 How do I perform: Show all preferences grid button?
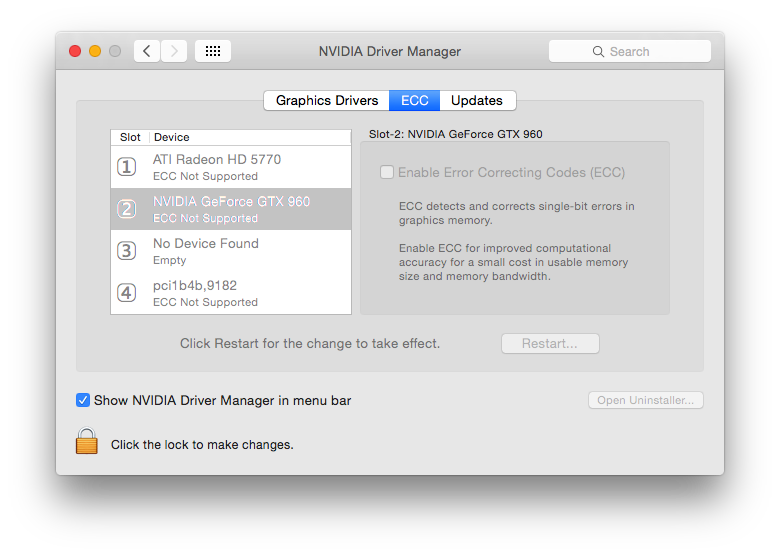213,51
